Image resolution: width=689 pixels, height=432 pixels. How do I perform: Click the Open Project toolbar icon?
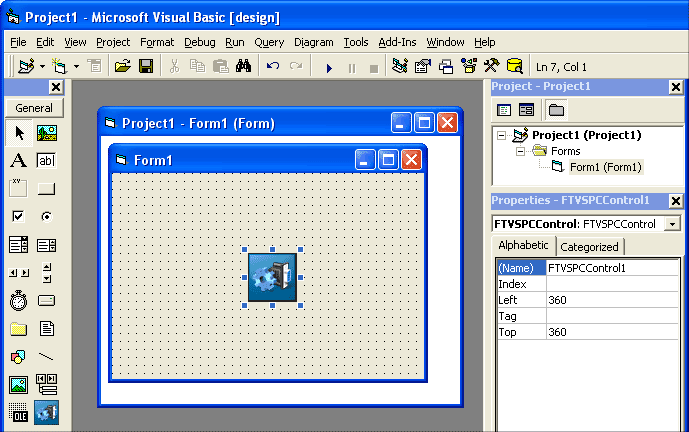[x=123, y=66]
